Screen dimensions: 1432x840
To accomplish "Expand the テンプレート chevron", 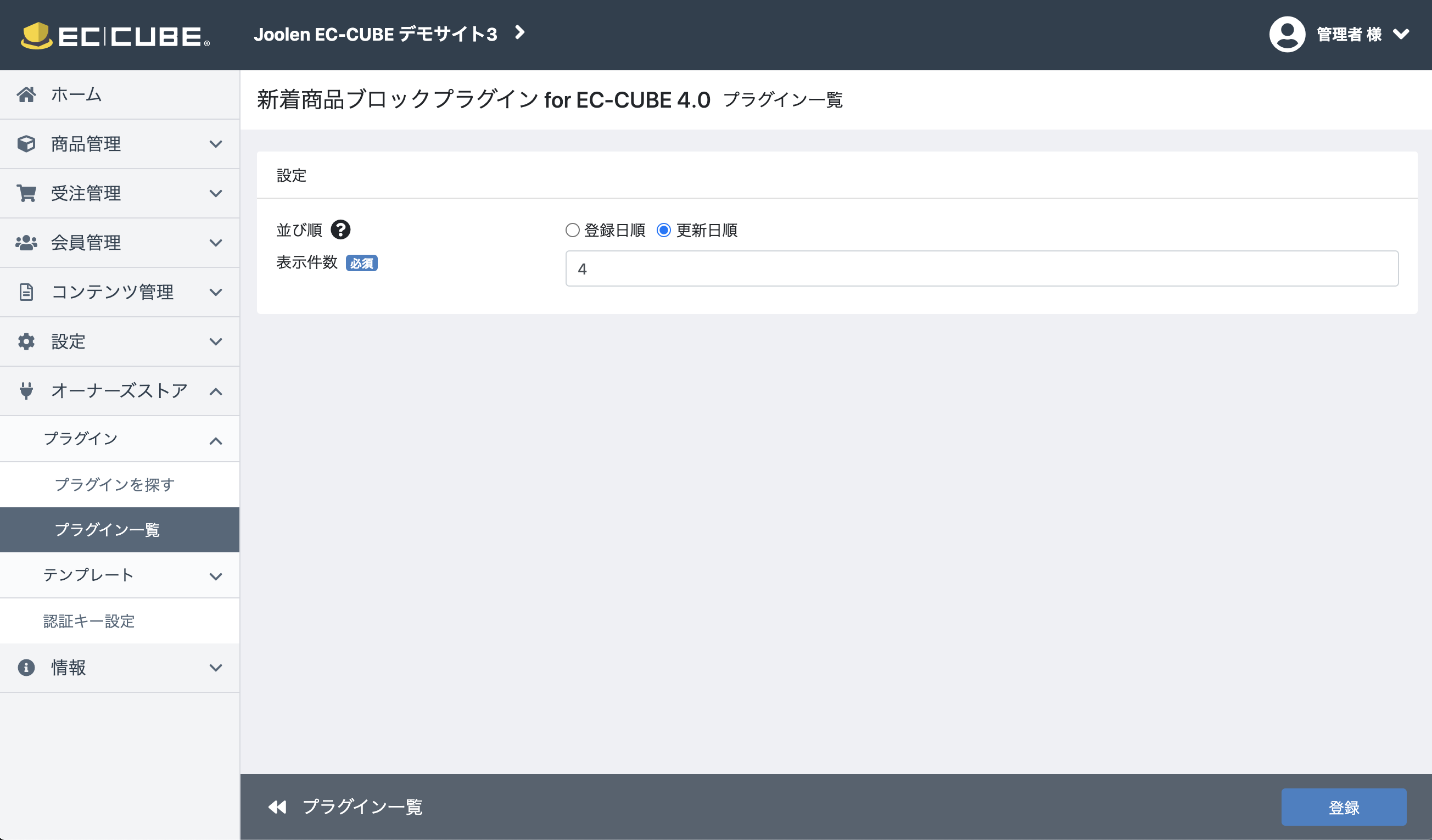I will pyautogui.click(x=216, y=576).
